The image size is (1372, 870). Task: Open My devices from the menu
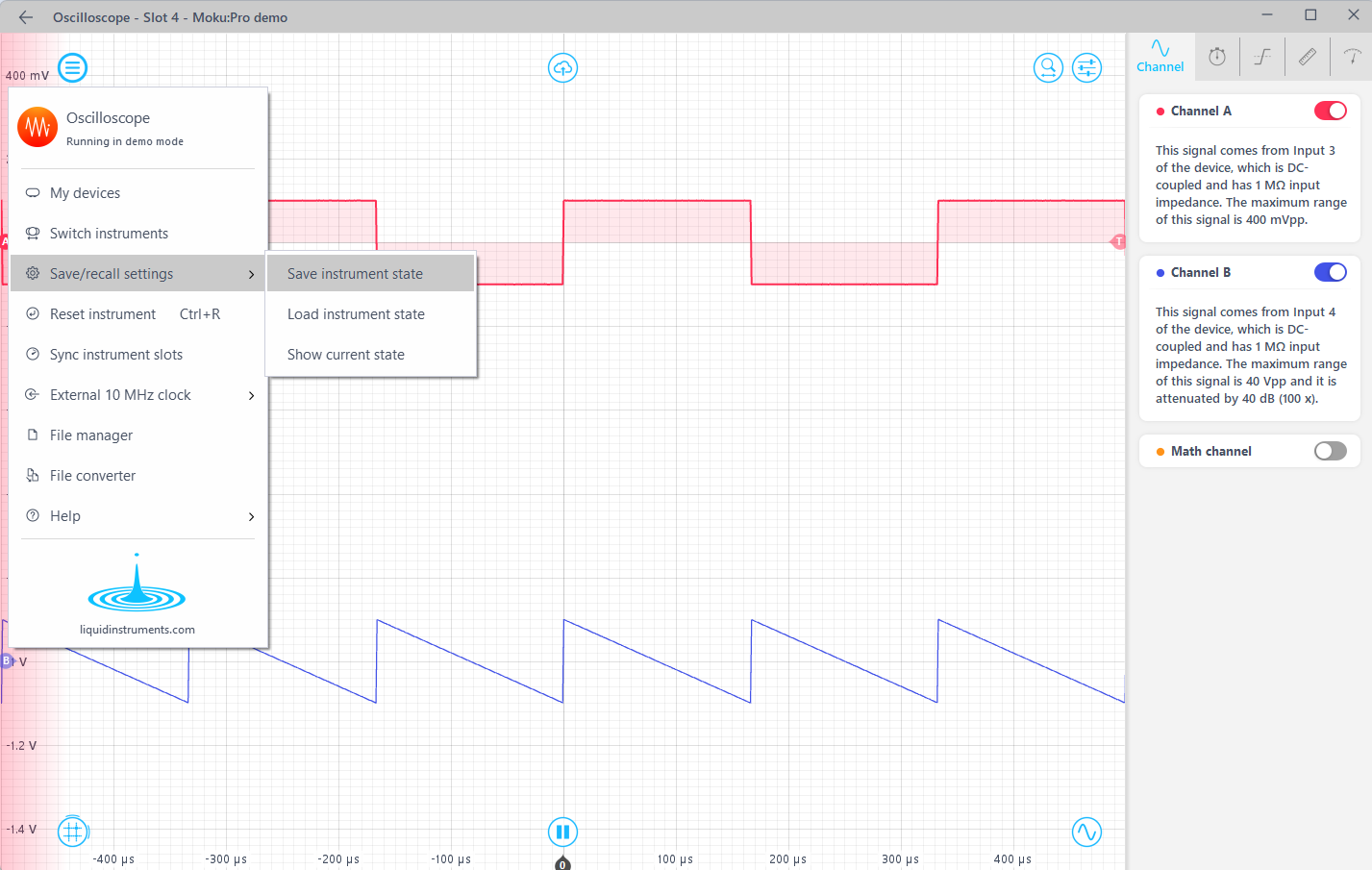pyautogui.click(x=139, y=193)
